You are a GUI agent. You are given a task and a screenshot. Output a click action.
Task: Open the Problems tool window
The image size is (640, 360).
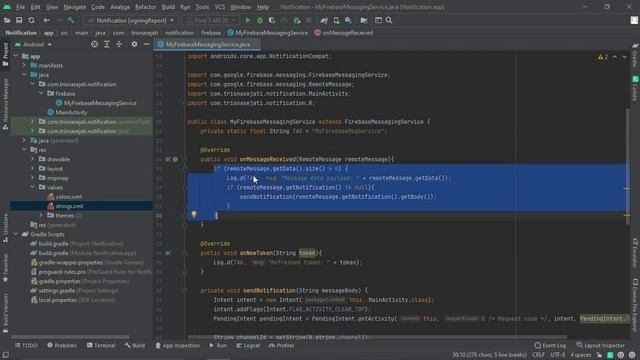pyautogui.click(x=62, y=345)
